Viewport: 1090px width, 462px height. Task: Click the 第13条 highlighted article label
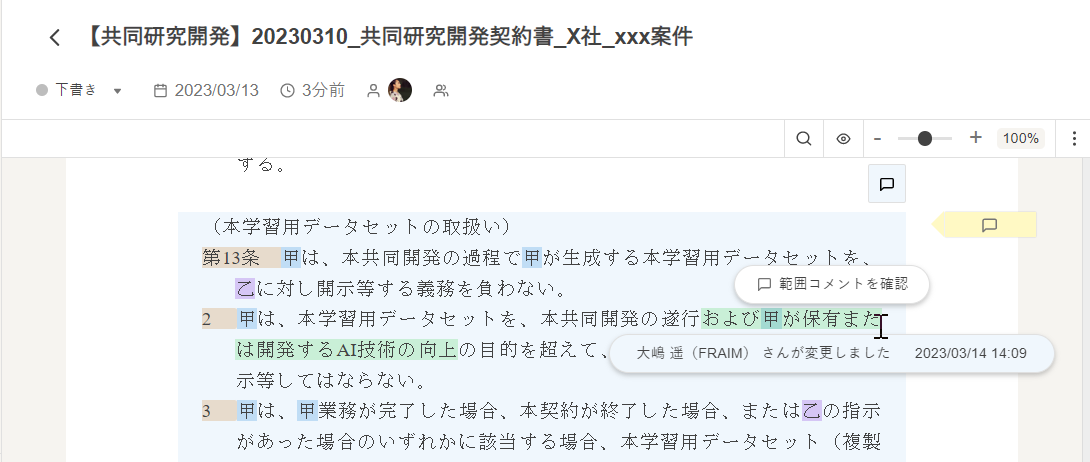click(231, 258)
